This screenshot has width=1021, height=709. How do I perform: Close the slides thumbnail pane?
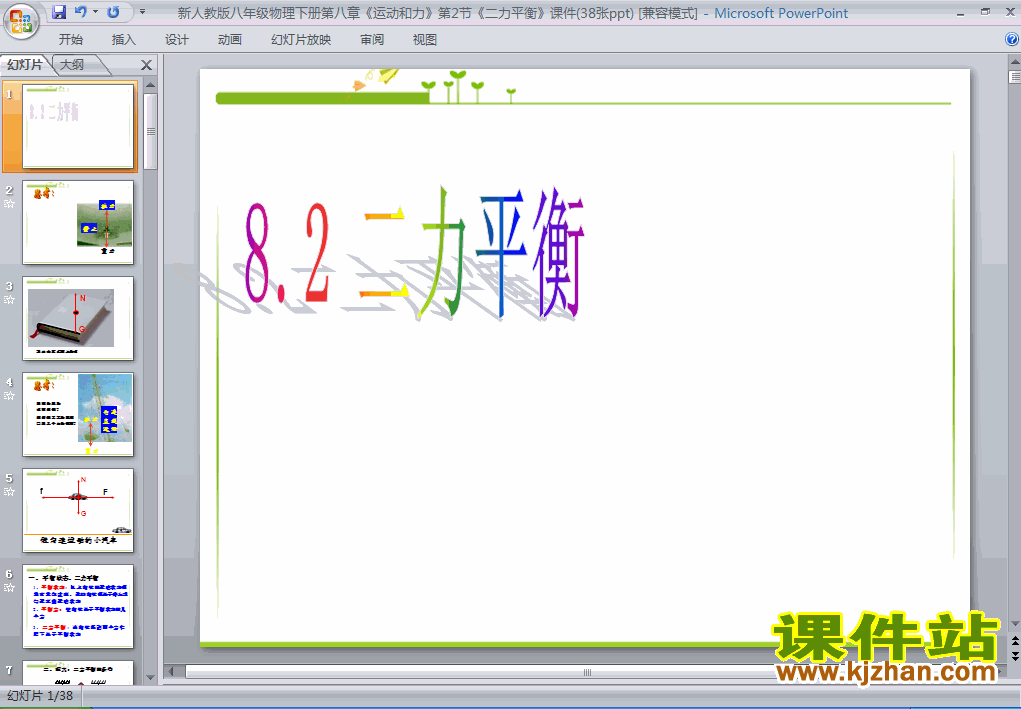click(x=147, y=65)
